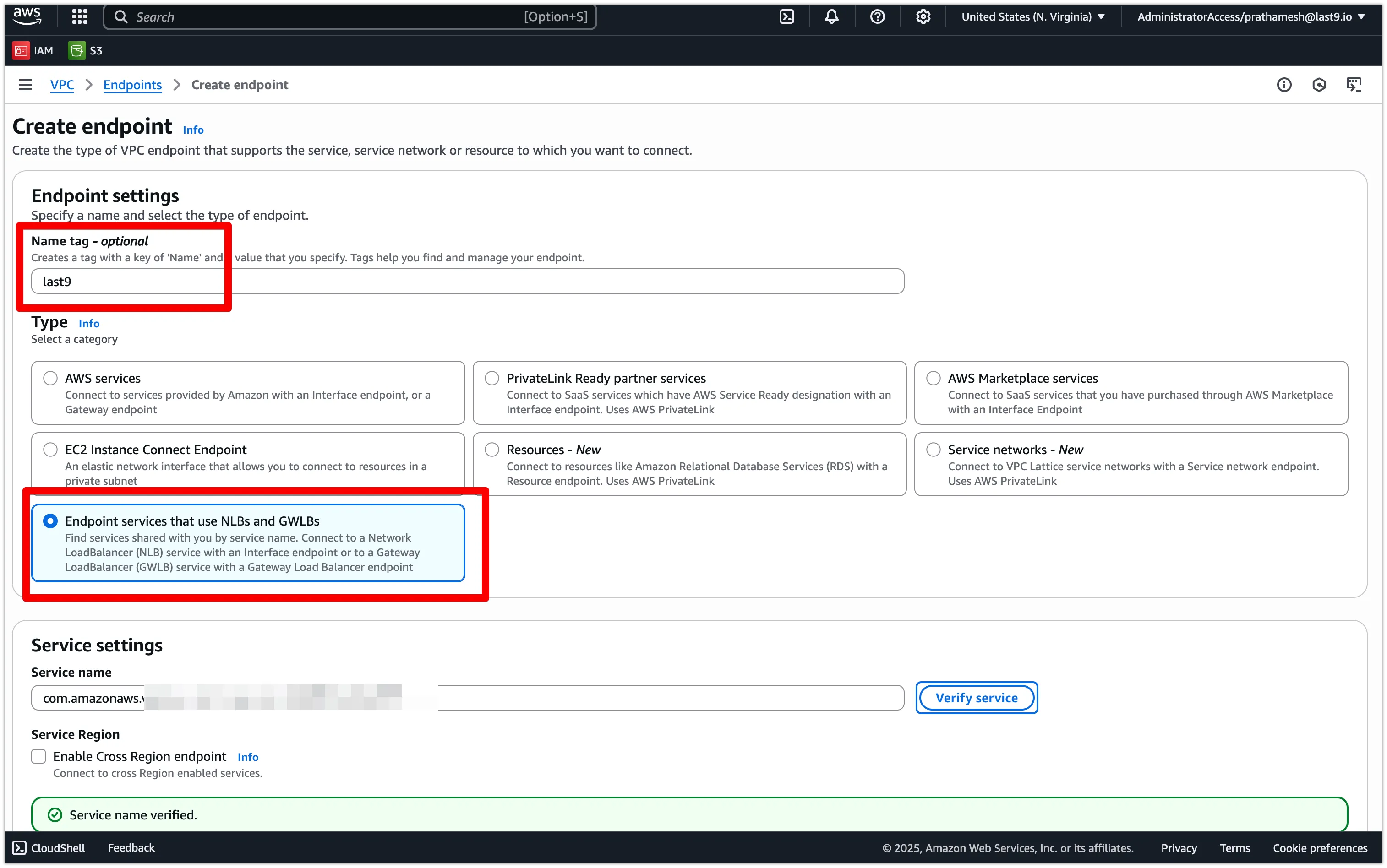The width and height of the screenshot is (1387, 868).
Task: Open the settings gear icon
Action: [923, 16]
